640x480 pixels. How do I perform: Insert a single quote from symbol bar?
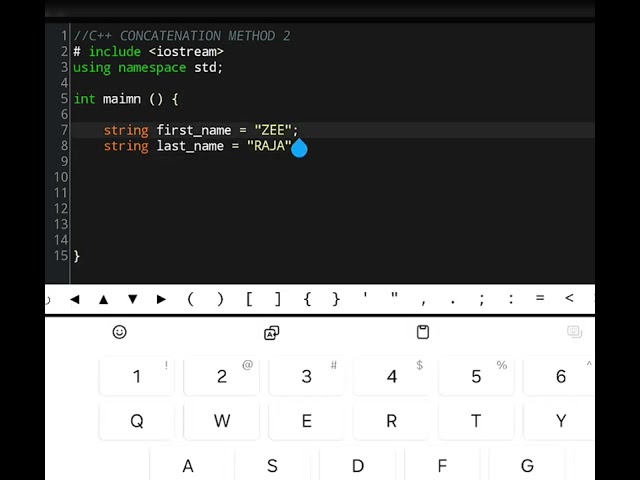click(x=365, y=297)
